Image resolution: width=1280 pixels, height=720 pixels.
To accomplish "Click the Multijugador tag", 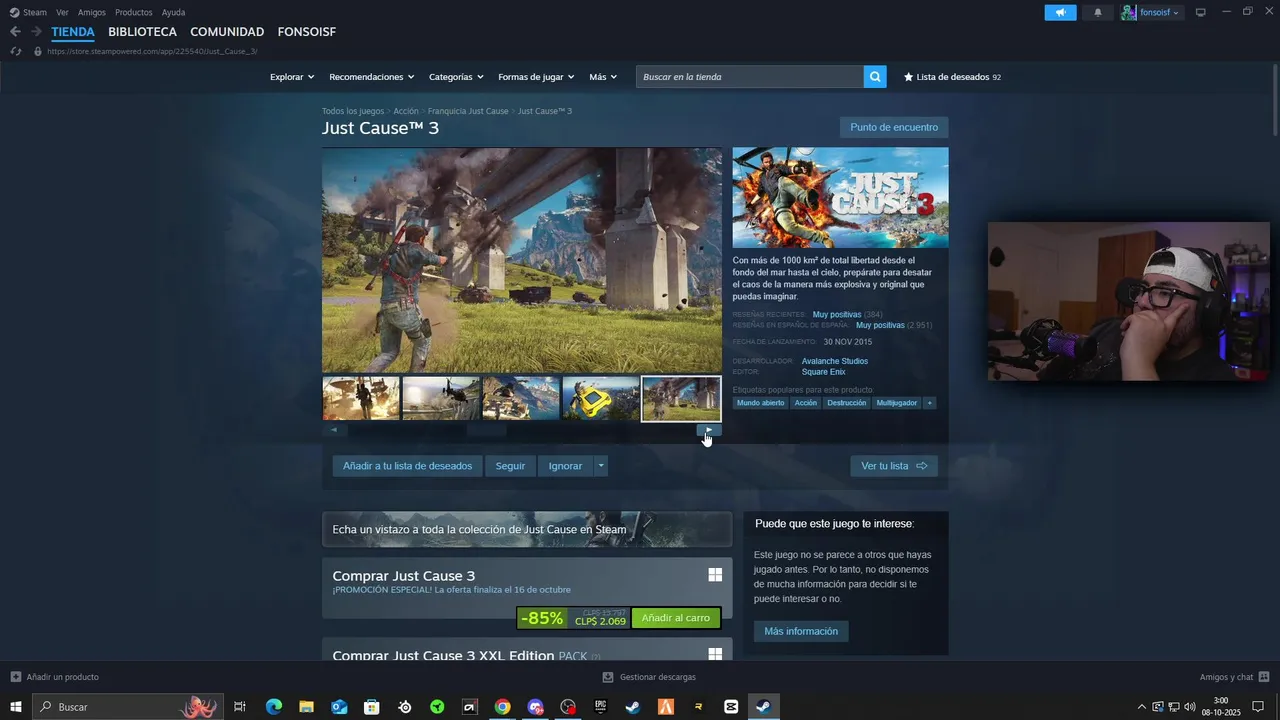I will [x=897, y=403].
